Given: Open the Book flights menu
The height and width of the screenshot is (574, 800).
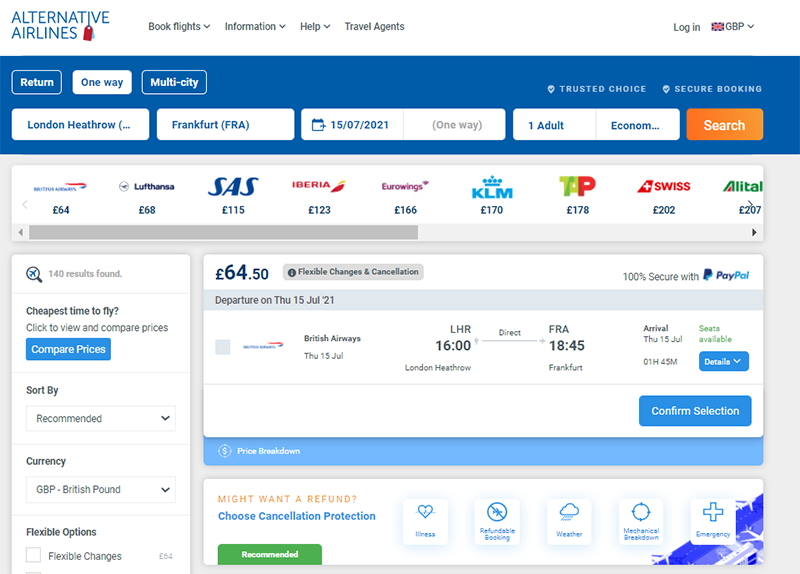Looking at the screenshot, I should (x=179, y=27).
